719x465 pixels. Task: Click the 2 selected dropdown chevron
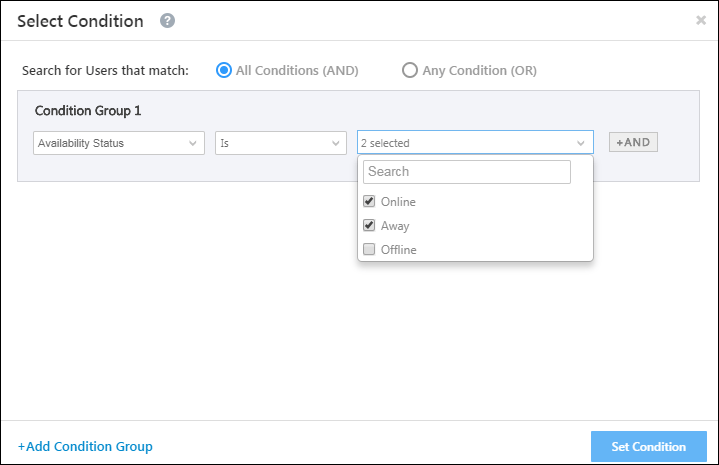pos(581,143)
